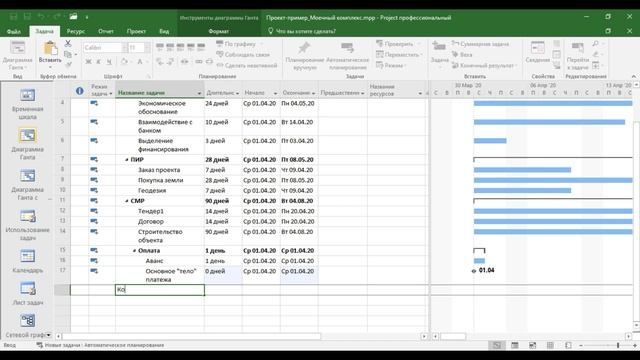The width and height of the screenshot is (640, 360).
Task: Collapse the ribbon with the chevron
Action: tap(633, 76)
